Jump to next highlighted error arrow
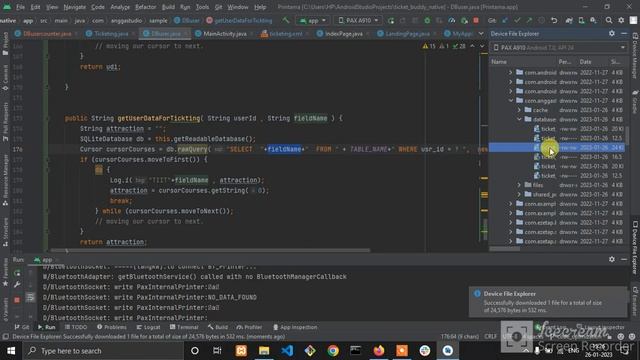Image resolution: width=640 pixels, height=360 pixels. pyautogui.click(x=482, y=46)
